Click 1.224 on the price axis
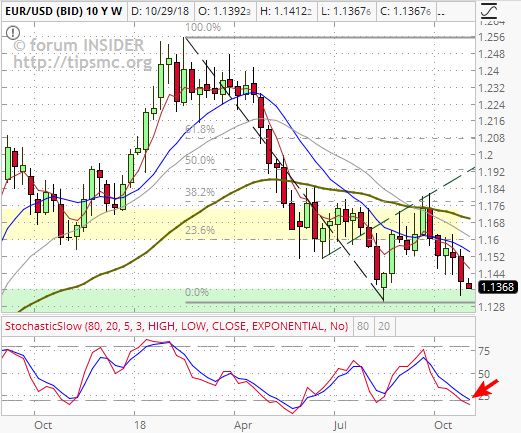The height and width of the screenshot is (433, 521). pyautogui.click(x=491, y=105)
